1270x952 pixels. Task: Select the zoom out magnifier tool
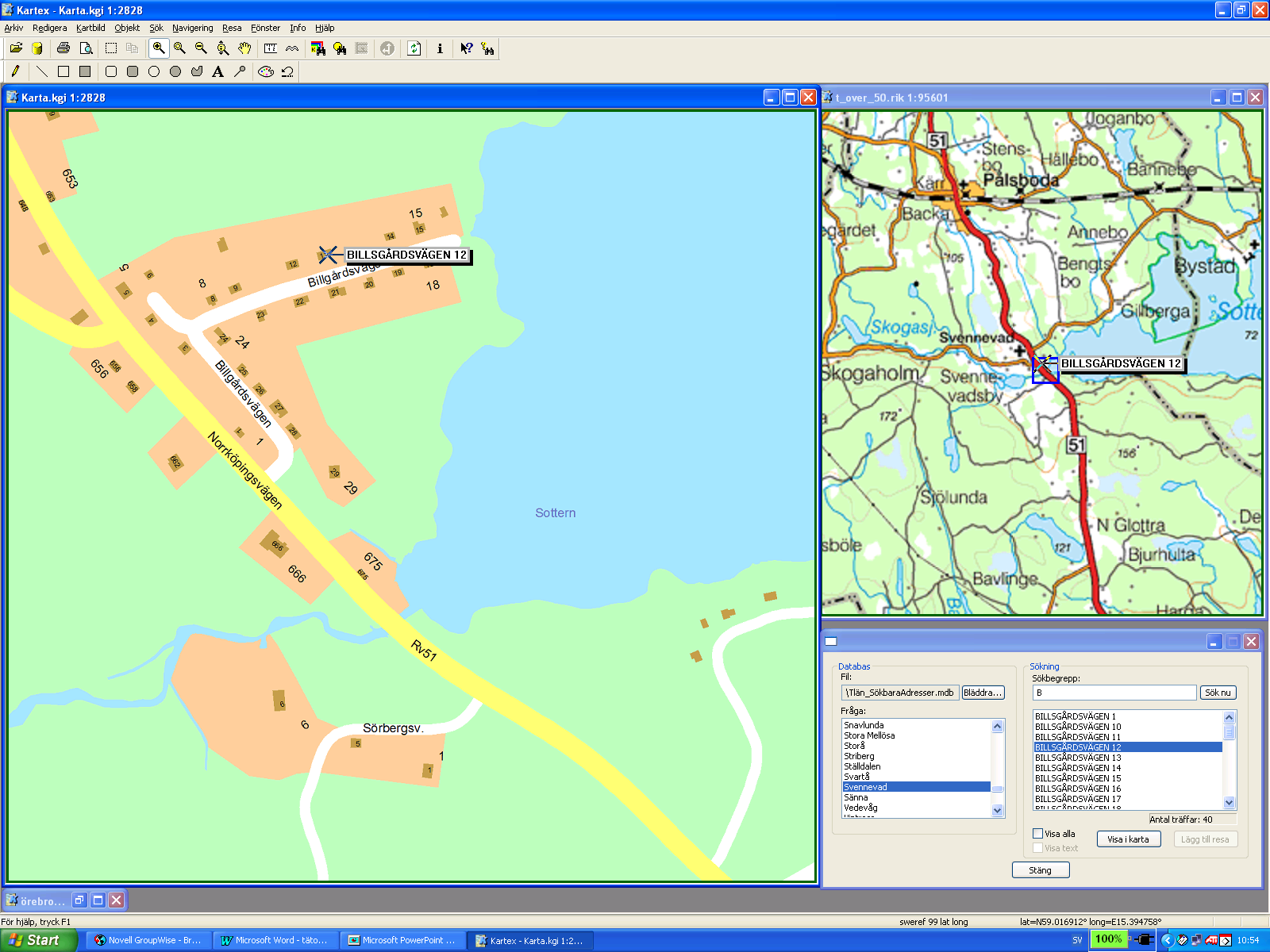pyautogui.click(x=201, y=48)
